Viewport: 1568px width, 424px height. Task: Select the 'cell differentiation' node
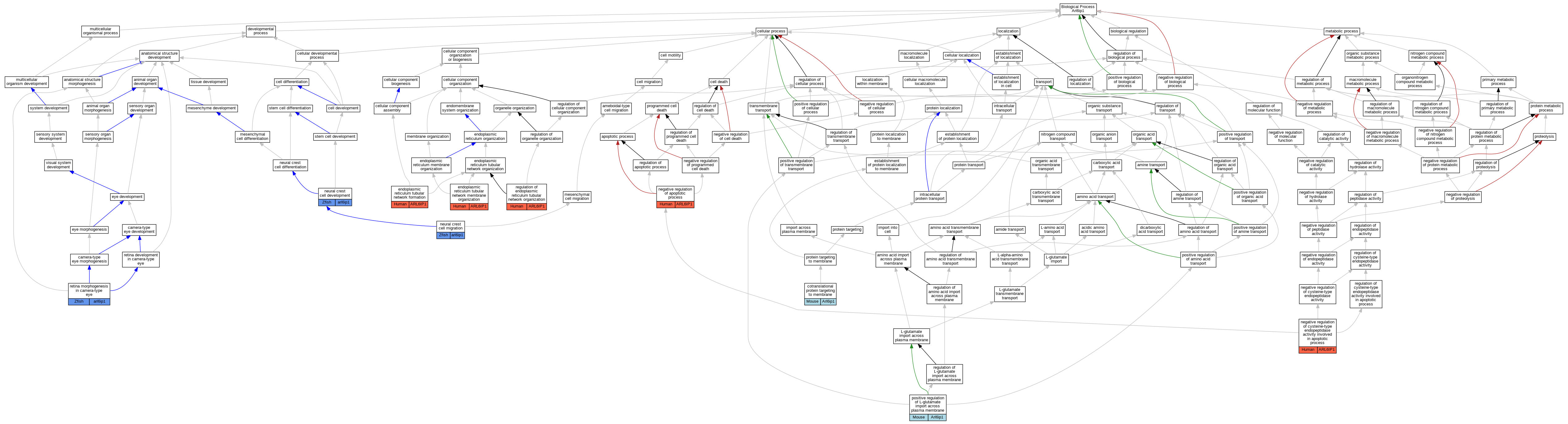tap(292, 82)
